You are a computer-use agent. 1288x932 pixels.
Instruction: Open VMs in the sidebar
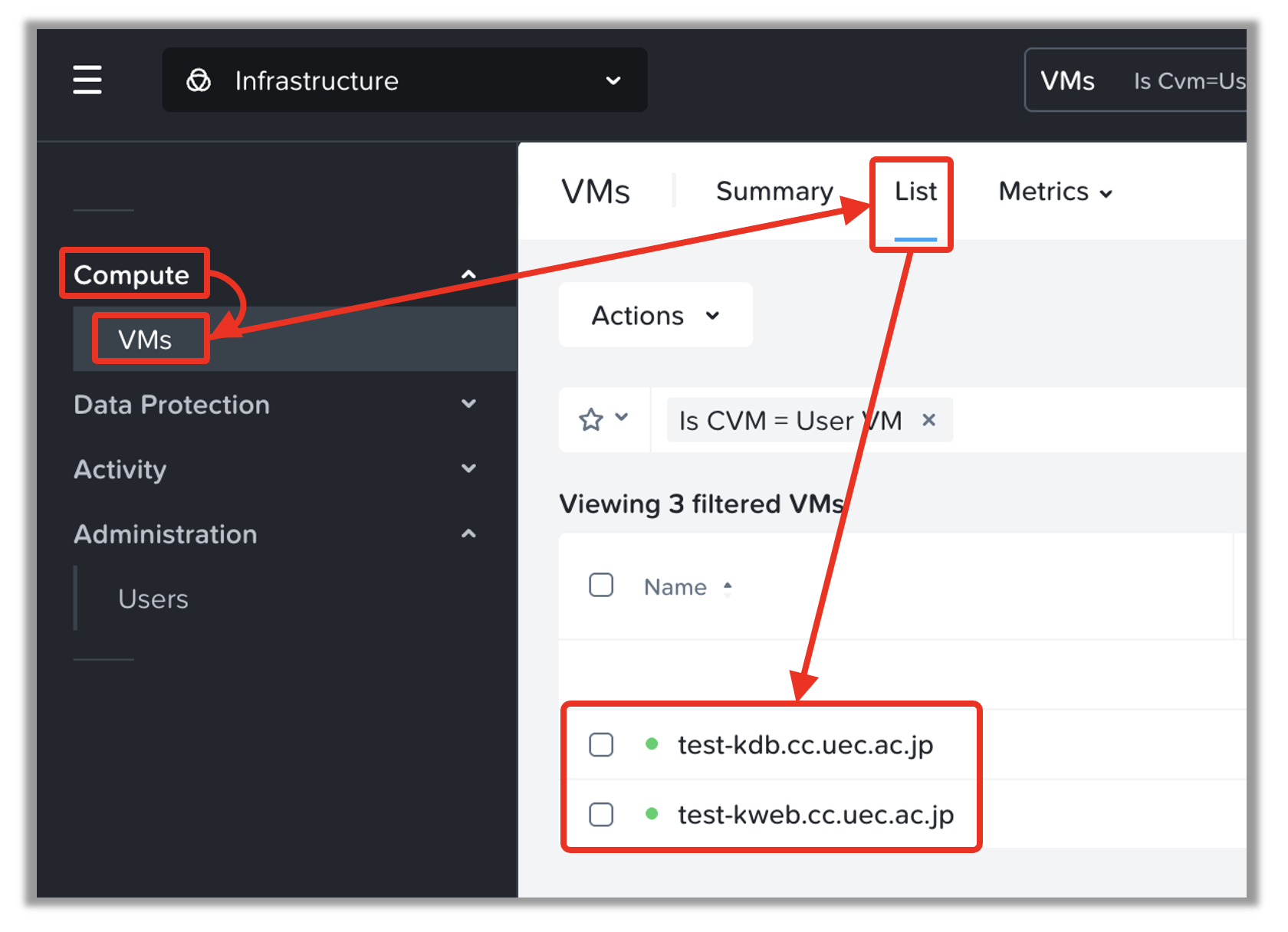coord(145,340)
